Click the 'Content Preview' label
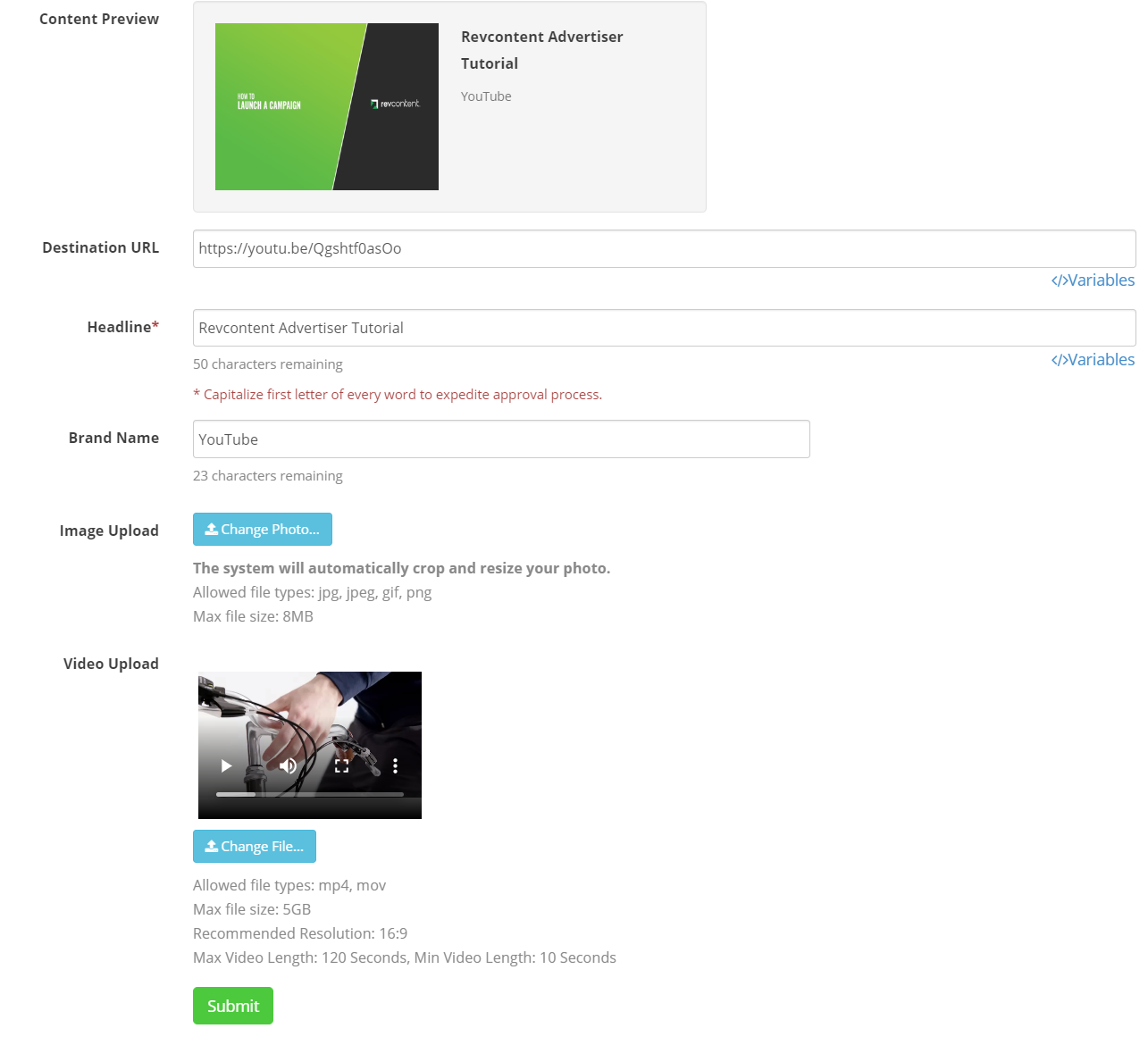 coord(99,19)
